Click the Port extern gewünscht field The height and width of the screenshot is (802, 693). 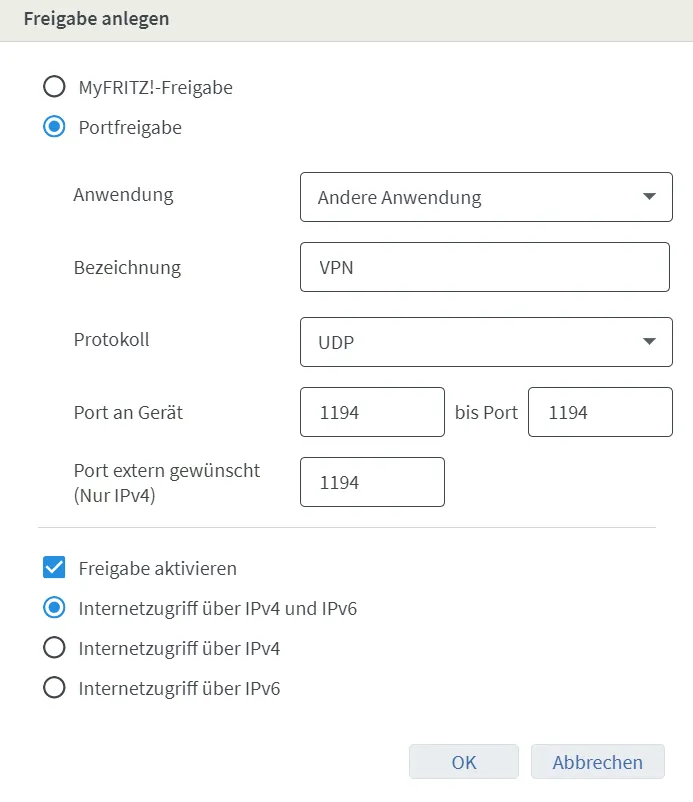tap(372, 482)
